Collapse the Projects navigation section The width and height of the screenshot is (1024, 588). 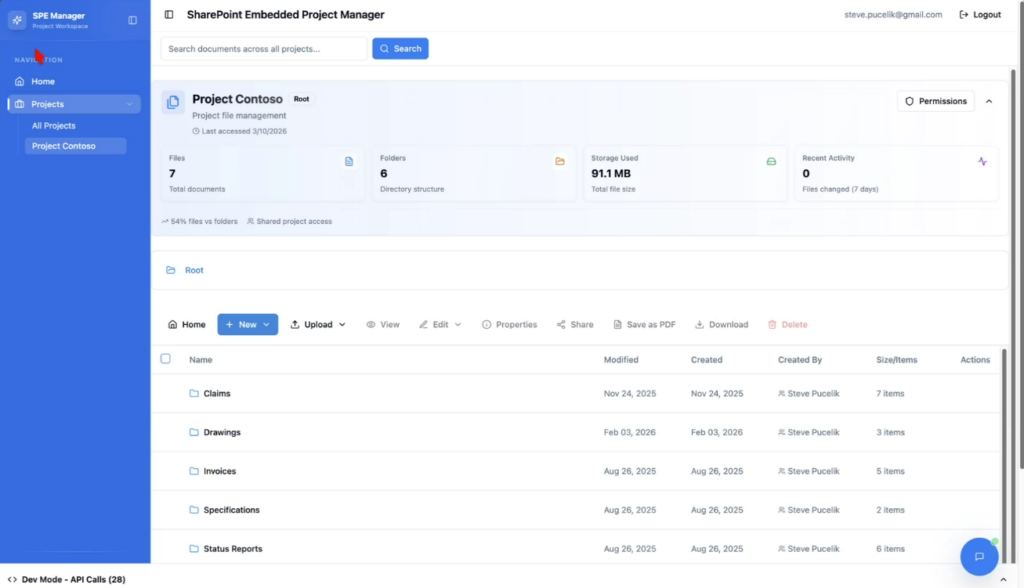coord(130,104)
